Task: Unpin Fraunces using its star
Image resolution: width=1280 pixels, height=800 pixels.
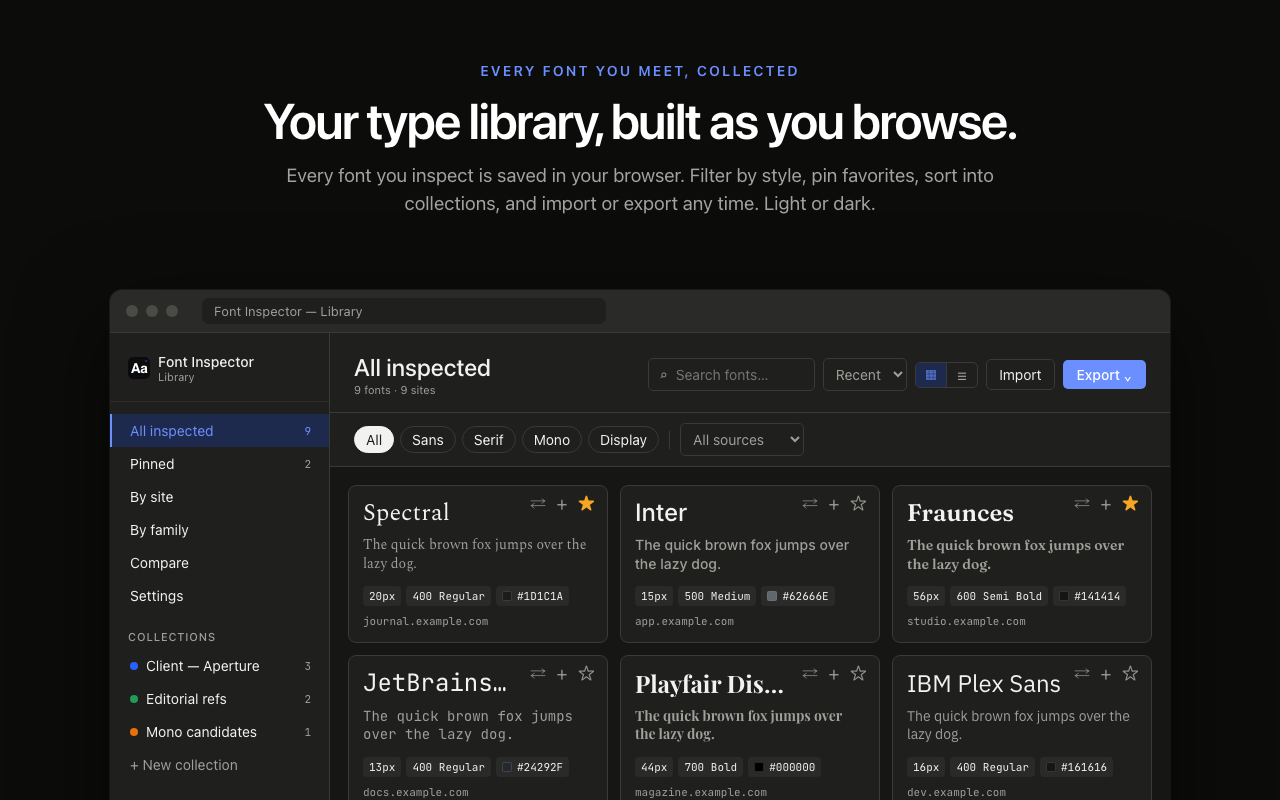Action: pyautogui.click(x=1130, y=504)
